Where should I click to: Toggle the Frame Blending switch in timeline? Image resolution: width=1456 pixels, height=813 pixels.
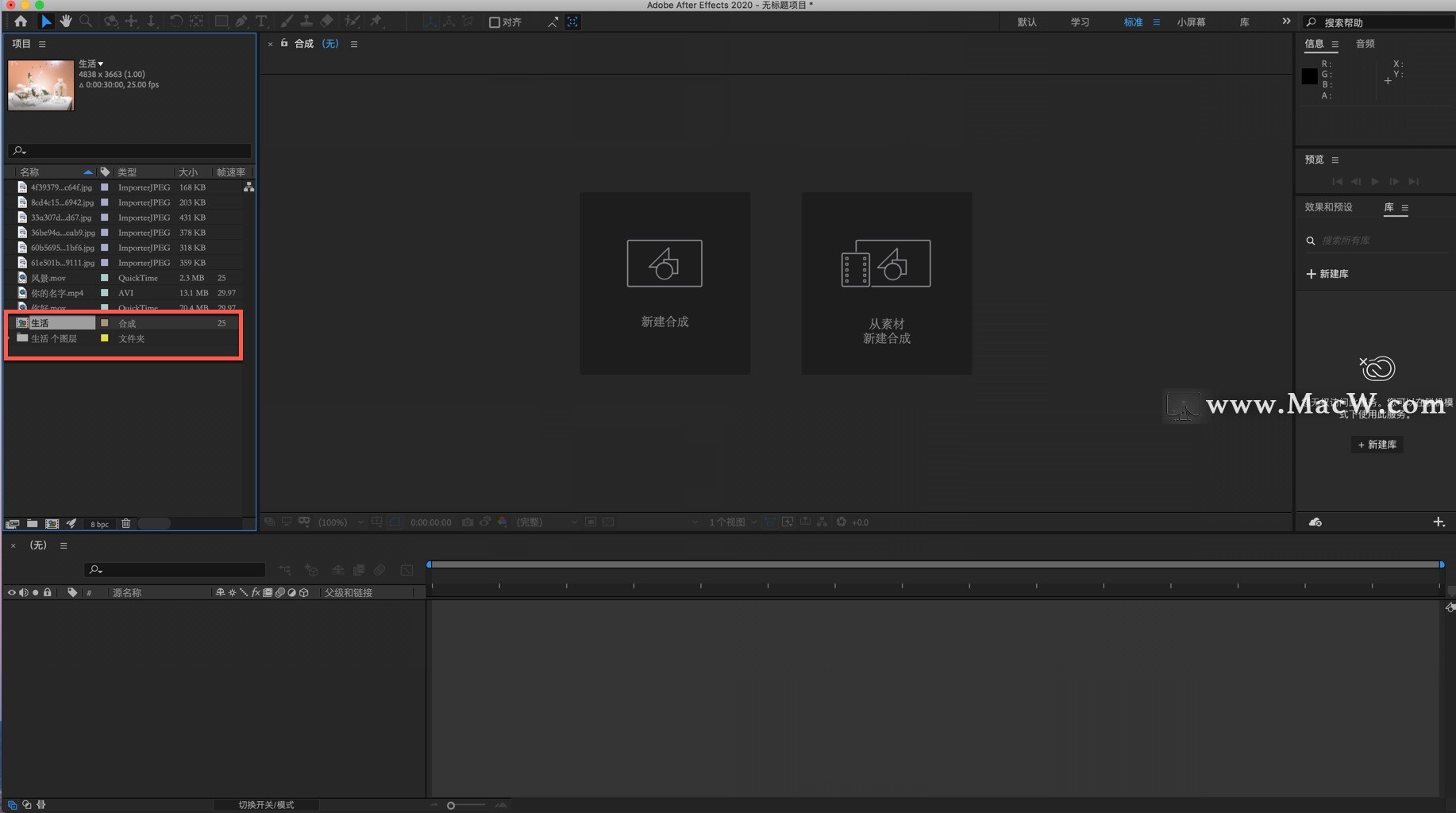(359, 570)
